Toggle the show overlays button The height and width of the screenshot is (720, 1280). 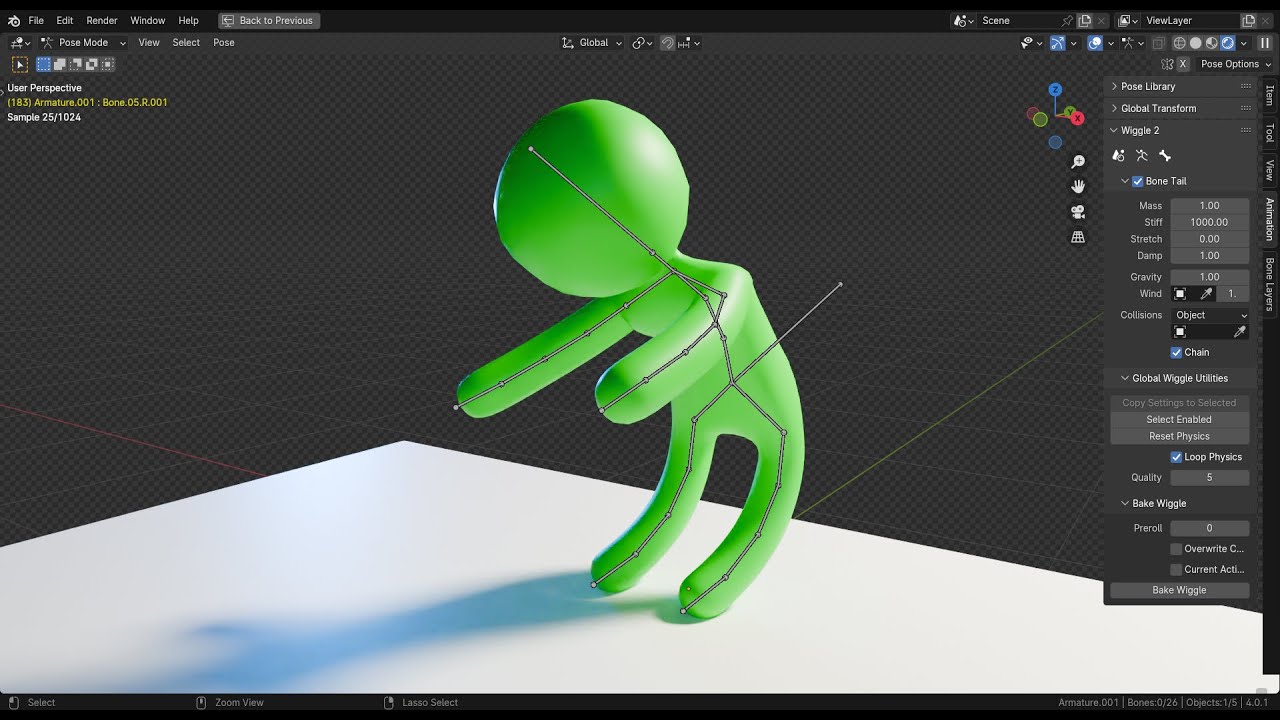pos(1095,43)
